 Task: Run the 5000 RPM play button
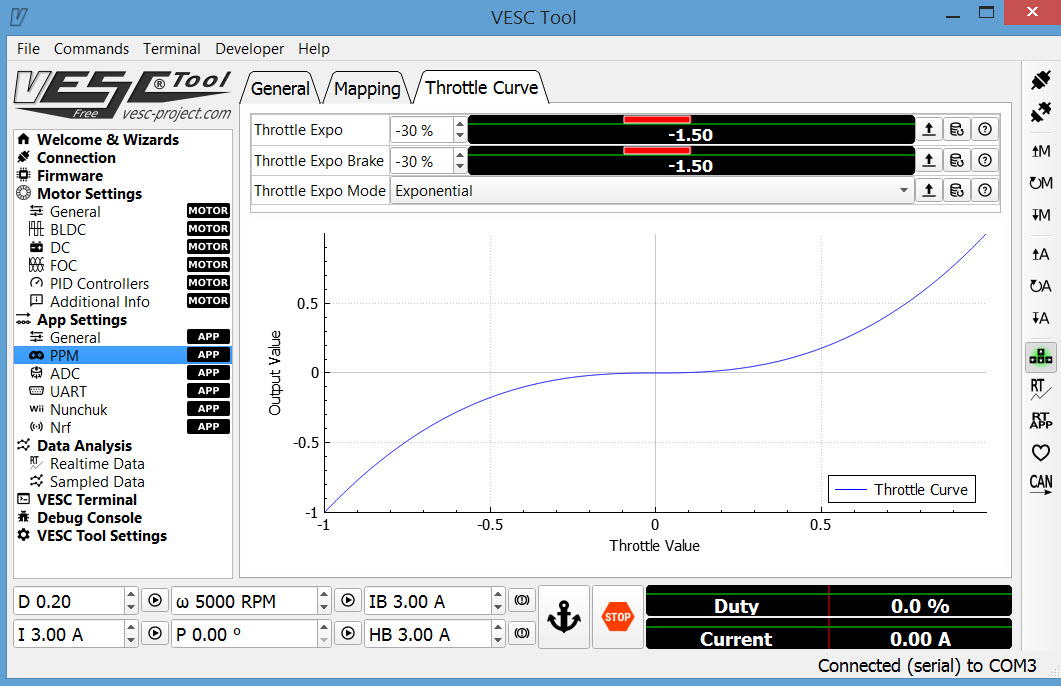click(348, 600)
